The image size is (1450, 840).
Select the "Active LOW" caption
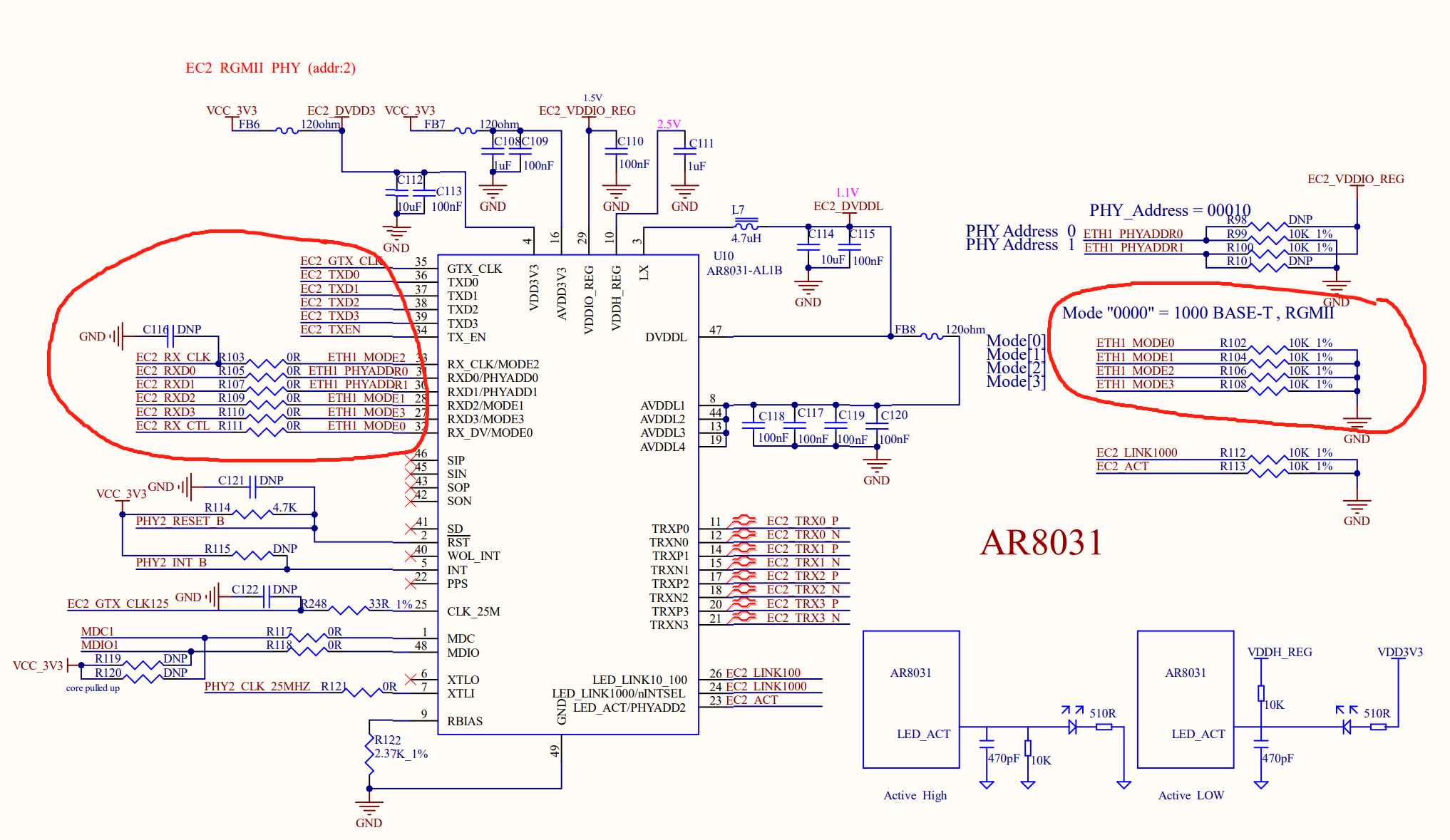pyautogui.click(x=1191, y=795)
